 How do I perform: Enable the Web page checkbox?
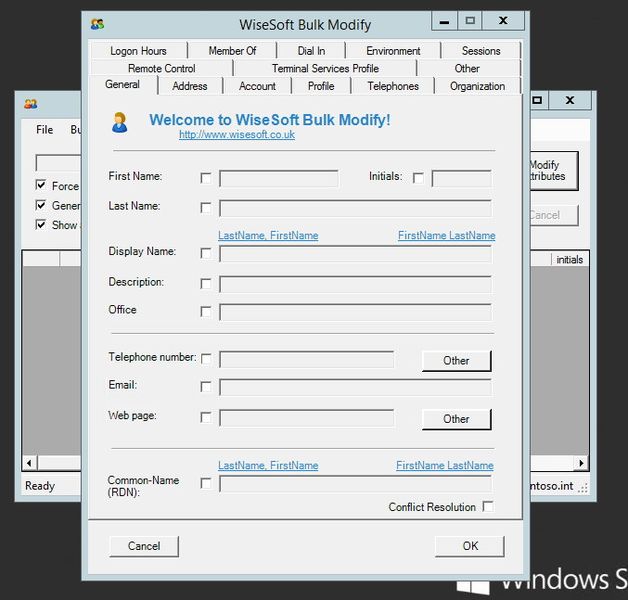click(206, 418)
